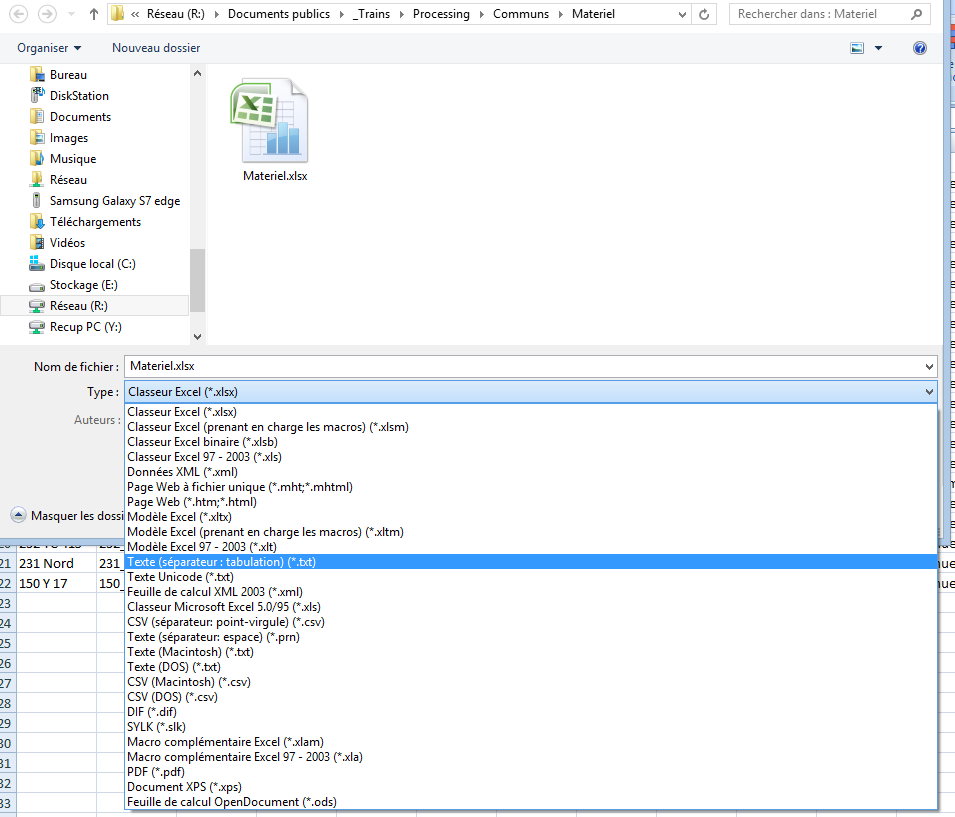Select Modèle Excel (*.xltx) format
Screen dimensions: 955x817
[x=530, y=517]
